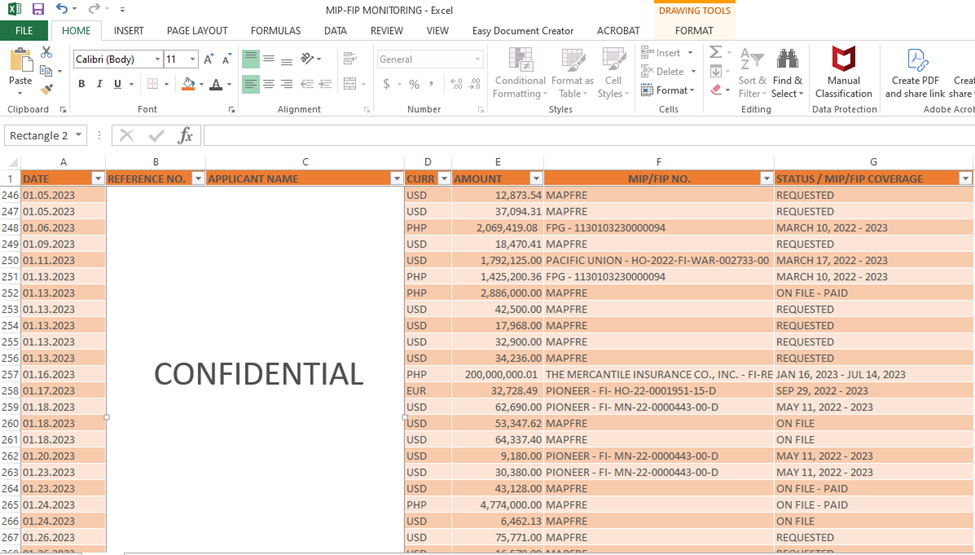Click Increase Decimal icon
This screenshot has height=555, width=975.
pyautogui.click(x=456, y=84)
